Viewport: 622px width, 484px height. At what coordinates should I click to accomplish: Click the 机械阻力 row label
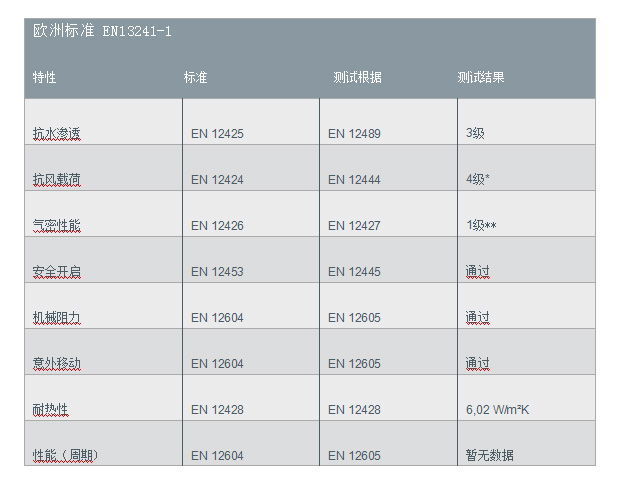coord(56,318)
